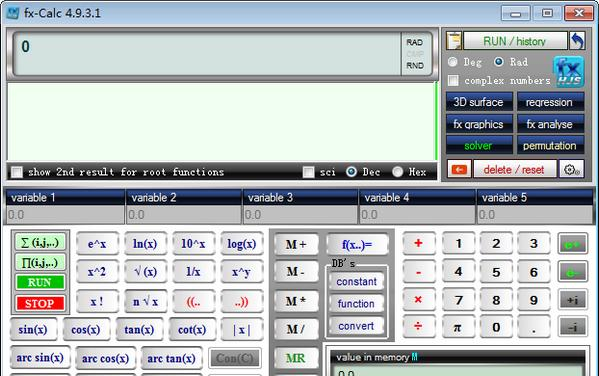Screen dimensions: 599x376
Task: Open the function database
Action: (356, 304)
